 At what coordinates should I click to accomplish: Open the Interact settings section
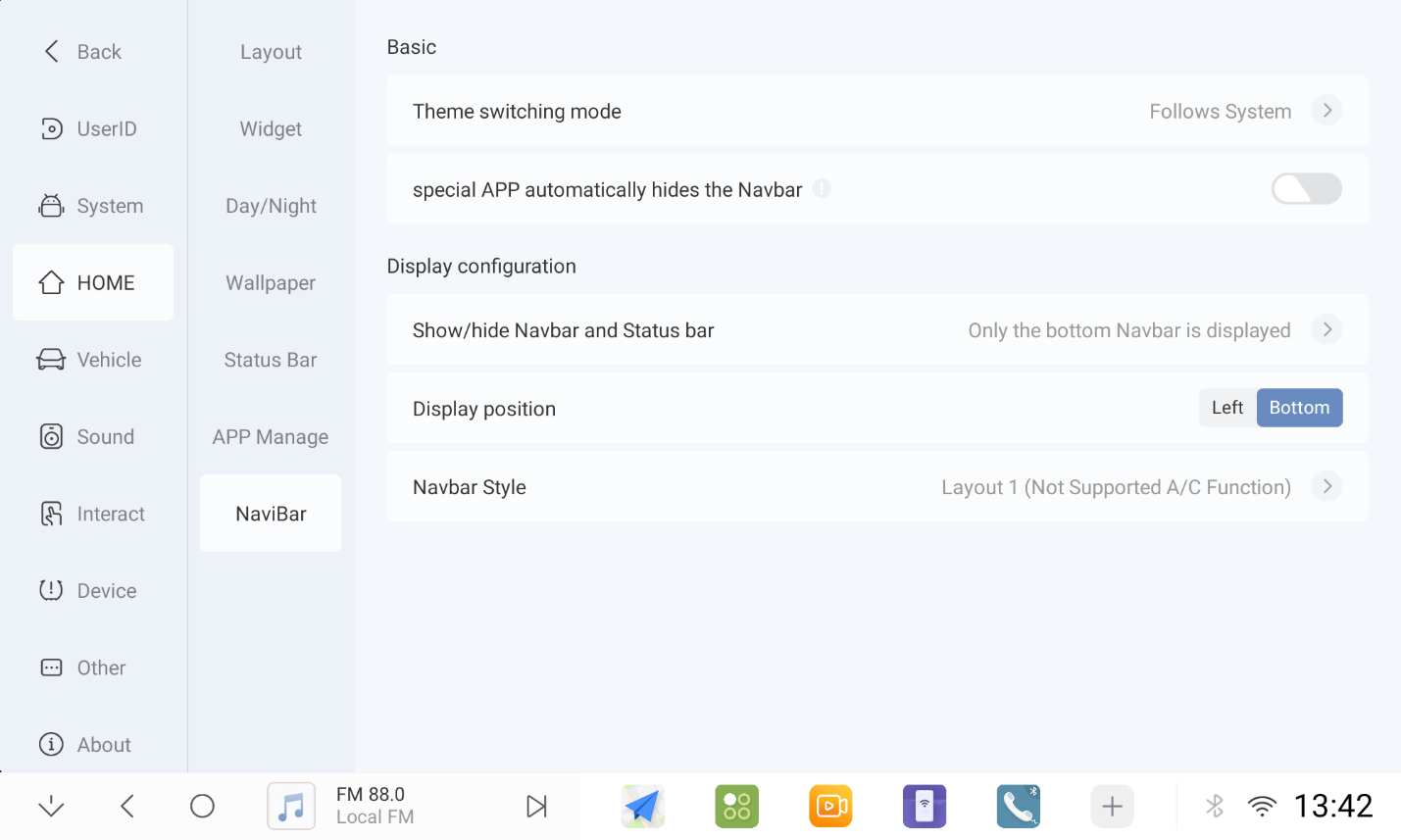coord(93,514)
